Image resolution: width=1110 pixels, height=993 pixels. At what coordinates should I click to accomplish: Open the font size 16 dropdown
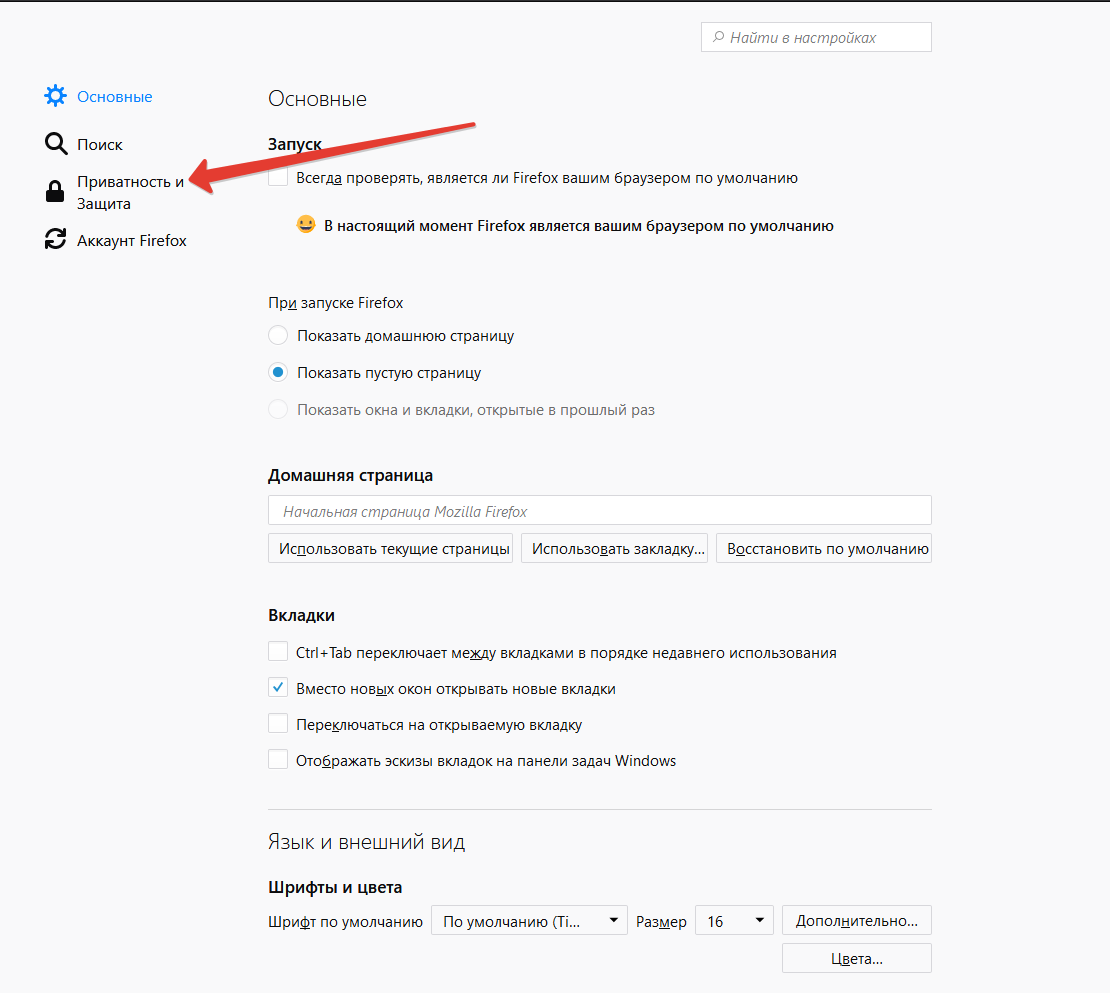tap(734, 921)
